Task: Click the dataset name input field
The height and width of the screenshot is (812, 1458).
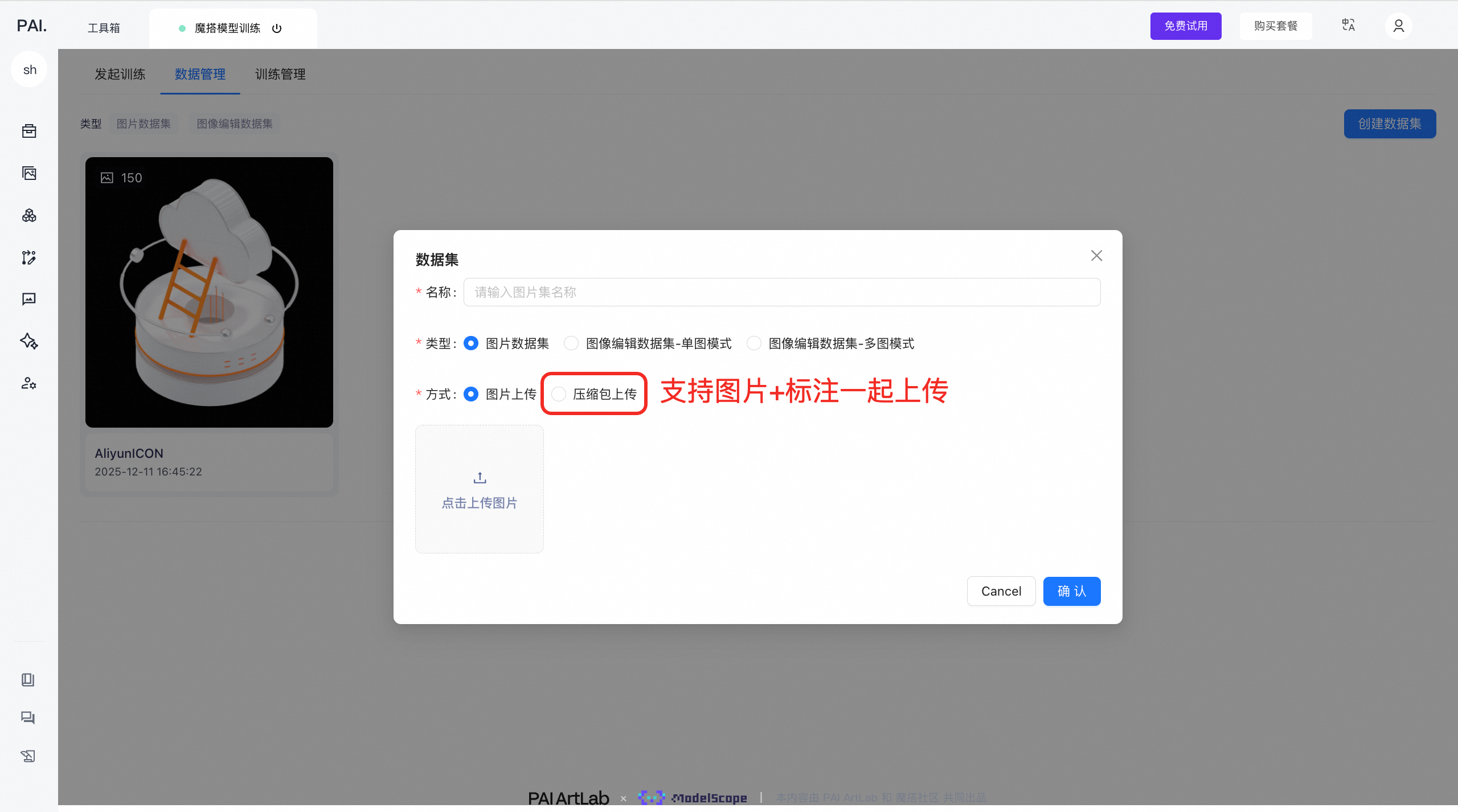Action: coord(781,292)
